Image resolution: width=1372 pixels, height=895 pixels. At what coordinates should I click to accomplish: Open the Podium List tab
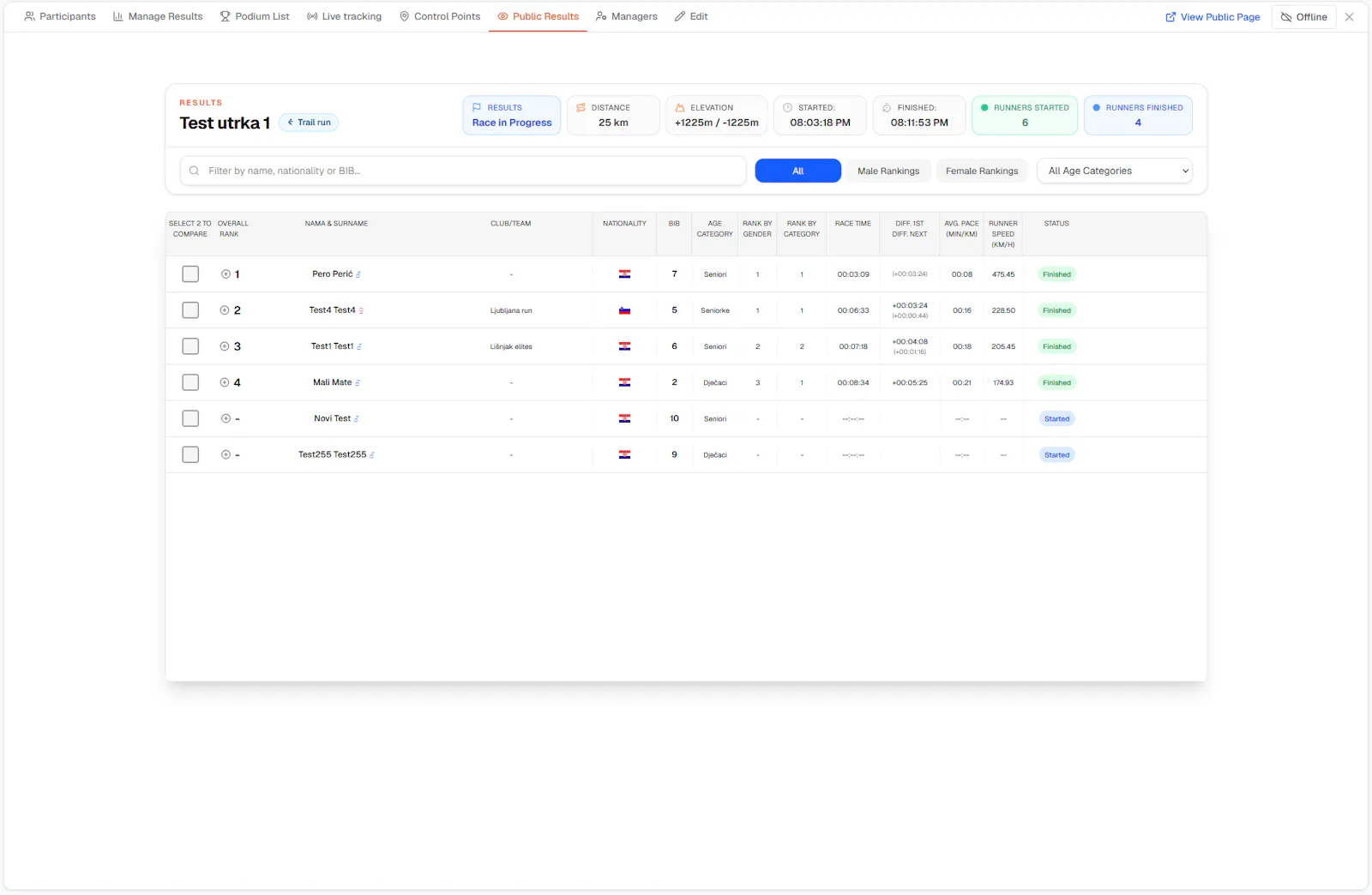tap(255, 16)
